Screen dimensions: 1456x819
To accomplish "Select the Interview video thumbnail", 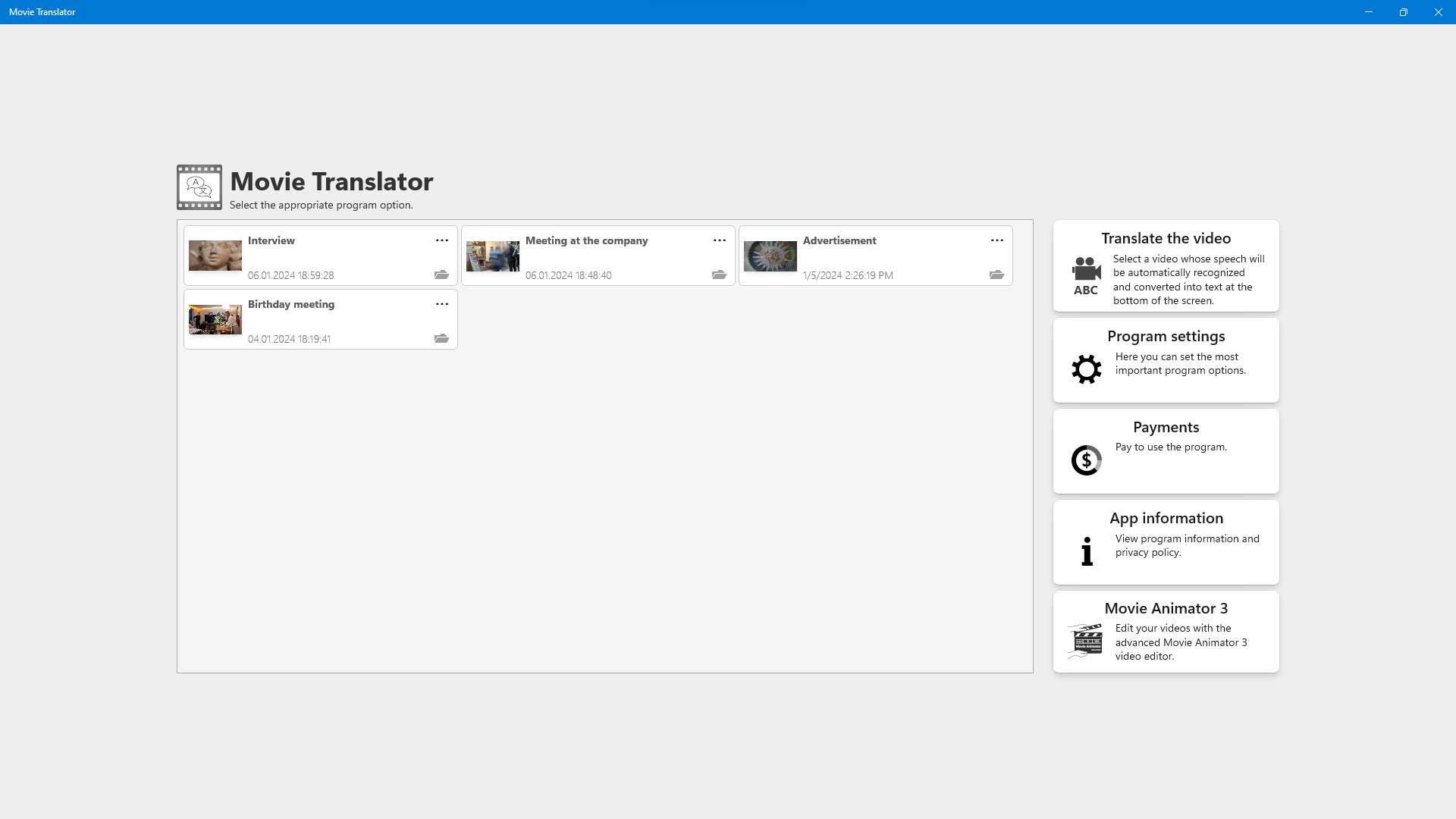I will pyautogui.click(x=215, y=256).
